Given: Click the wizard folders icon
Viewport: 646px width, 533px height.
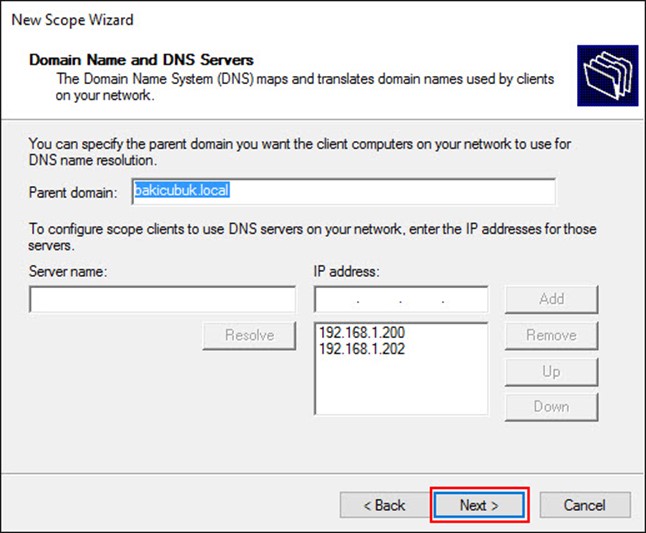Looking at the screenshot, I should tap(608, 76).
